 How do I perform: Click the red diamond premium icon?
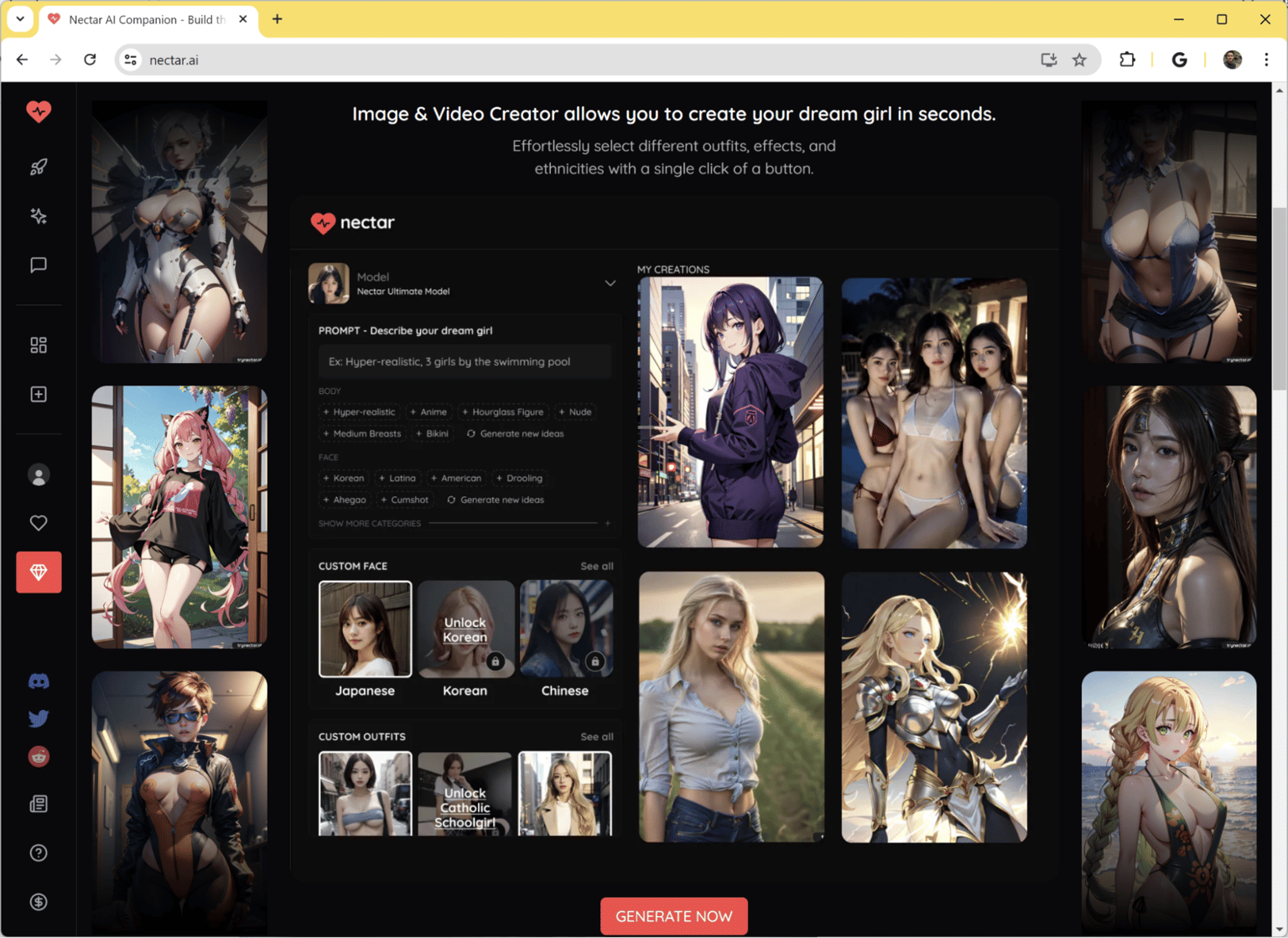tap(39, 572)
